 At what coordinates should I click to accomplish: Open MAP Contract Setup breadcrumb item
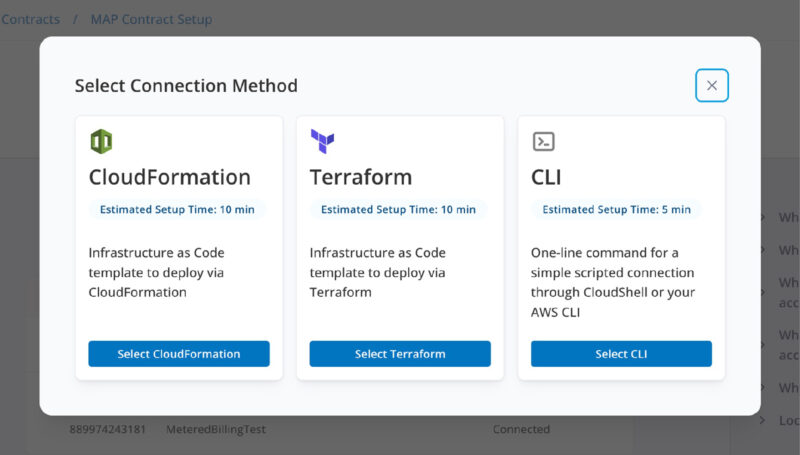tap(151, 19)
